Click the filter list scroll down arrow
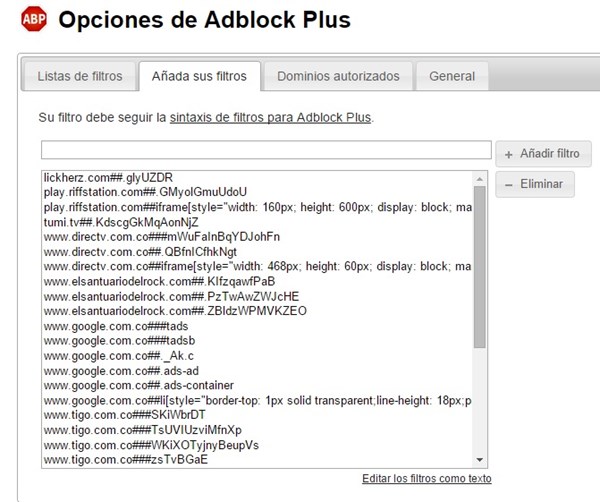 tap(480, 460)
